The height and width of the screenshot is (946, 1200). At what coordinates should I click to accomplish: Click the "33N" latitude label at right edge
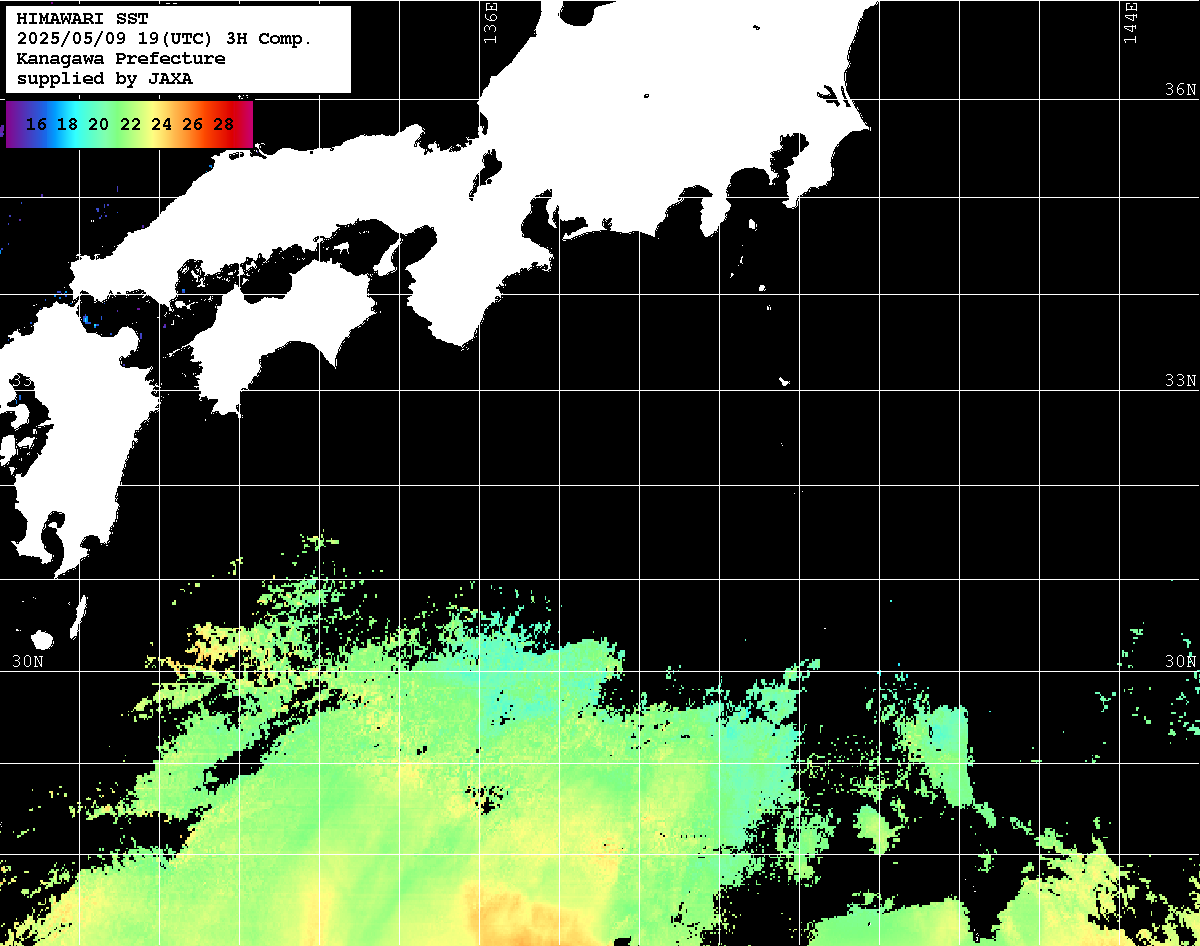click(x=1180, y=381)
